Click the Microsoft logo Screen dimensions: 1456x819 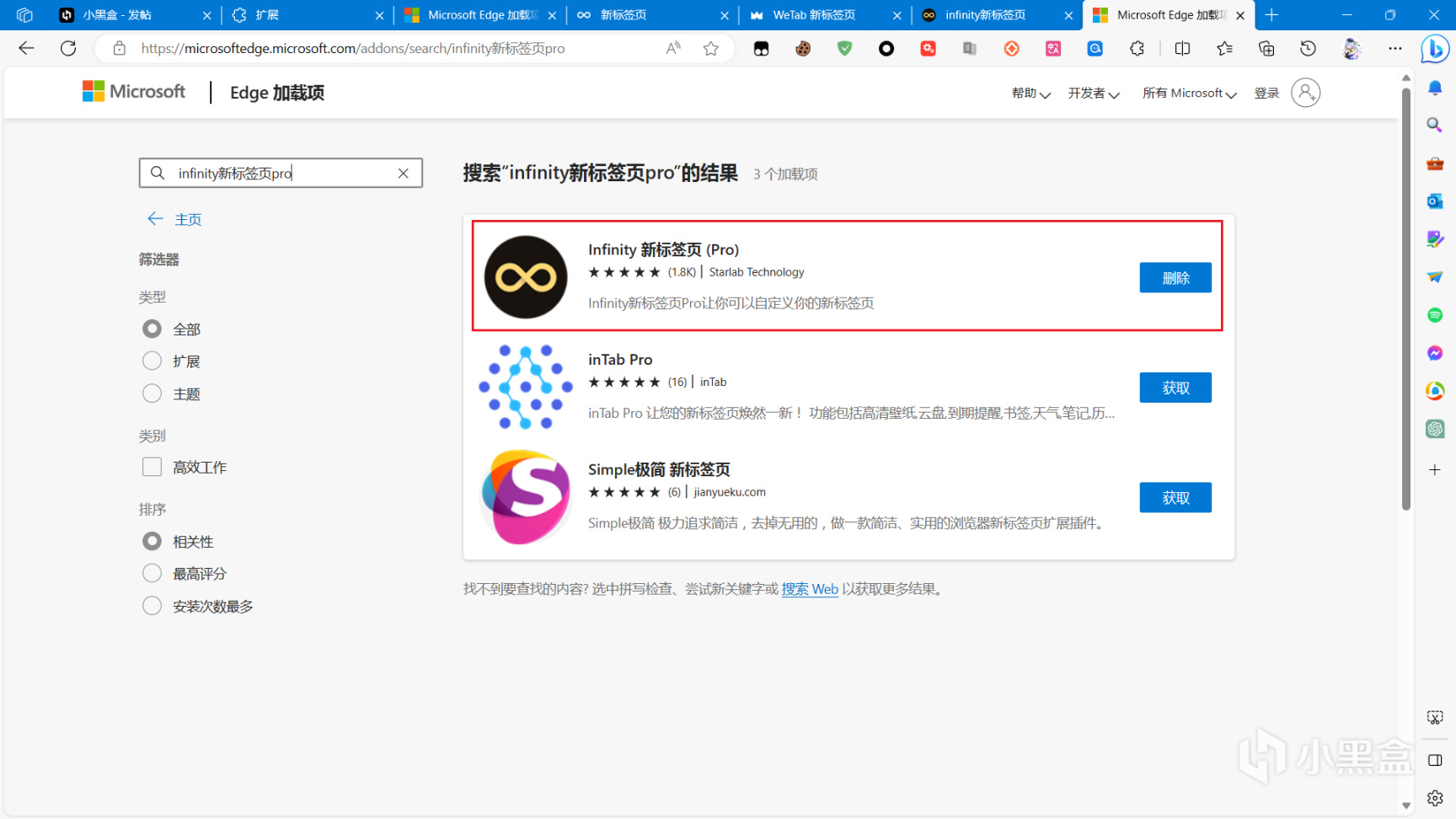tap(134, 91)
